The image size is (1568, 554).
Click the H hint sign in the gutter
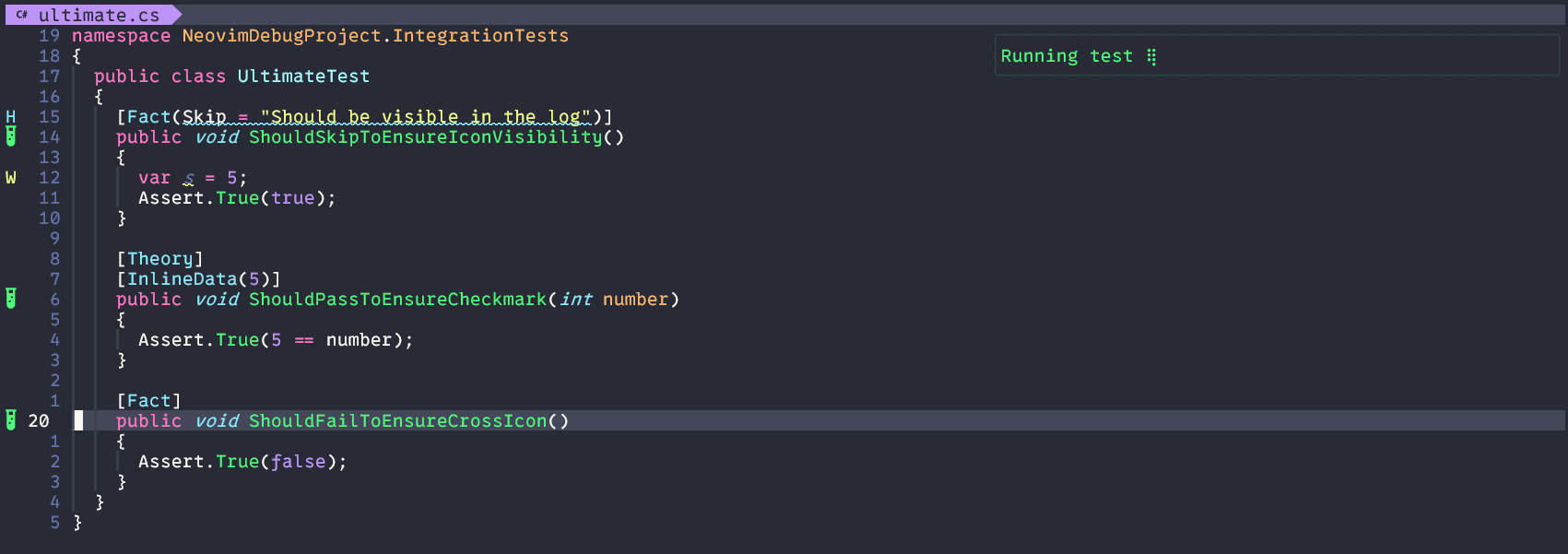pos(11,116)
